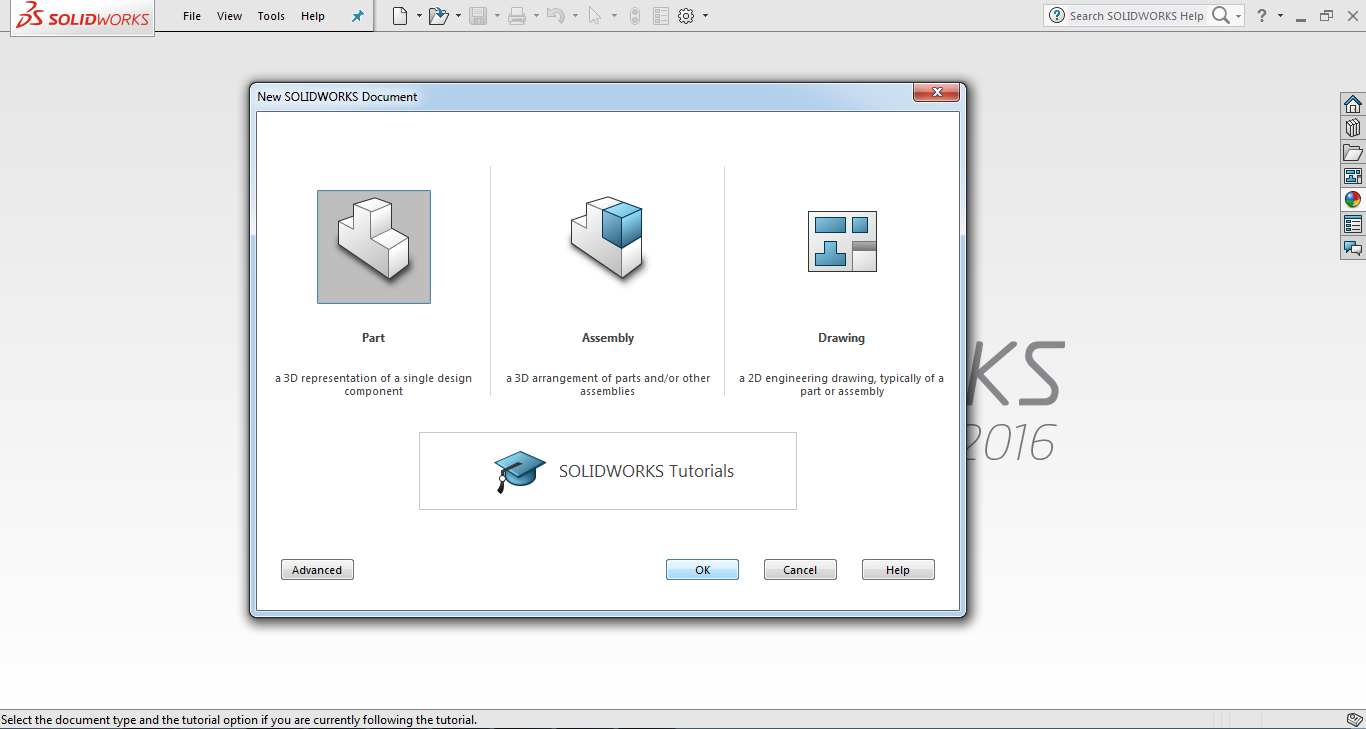The height and width of the screenshot is (729, 1366).
Task: Click status bar icon at bottom right
Action: click(1353, 720)
